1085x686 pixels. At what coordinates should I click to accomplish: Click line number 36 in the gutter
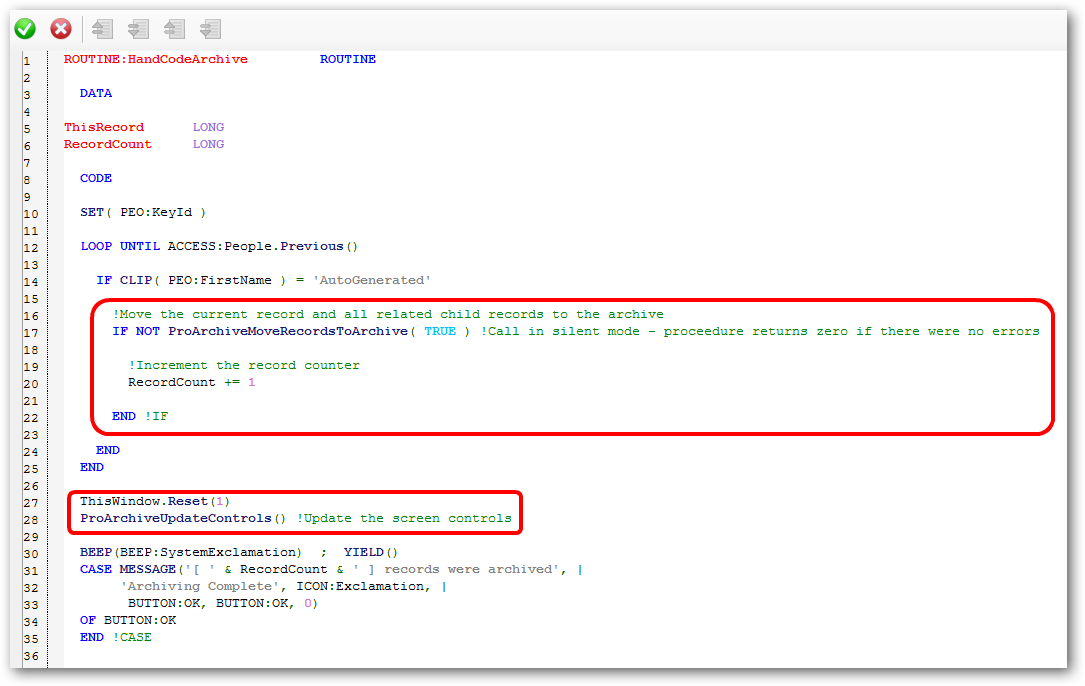30,655
